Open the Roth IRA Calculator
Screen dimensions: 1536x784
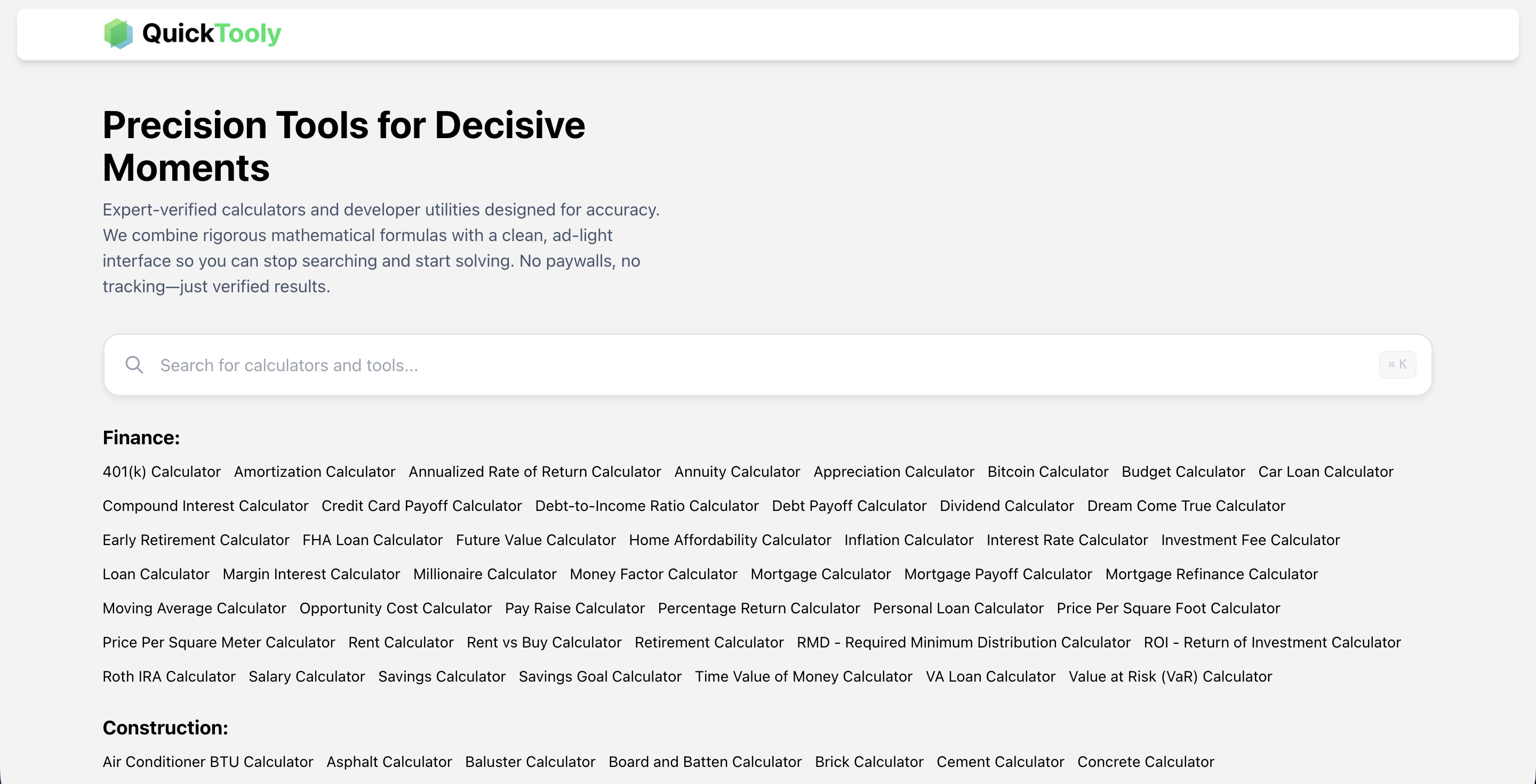[x=169, y=676]
